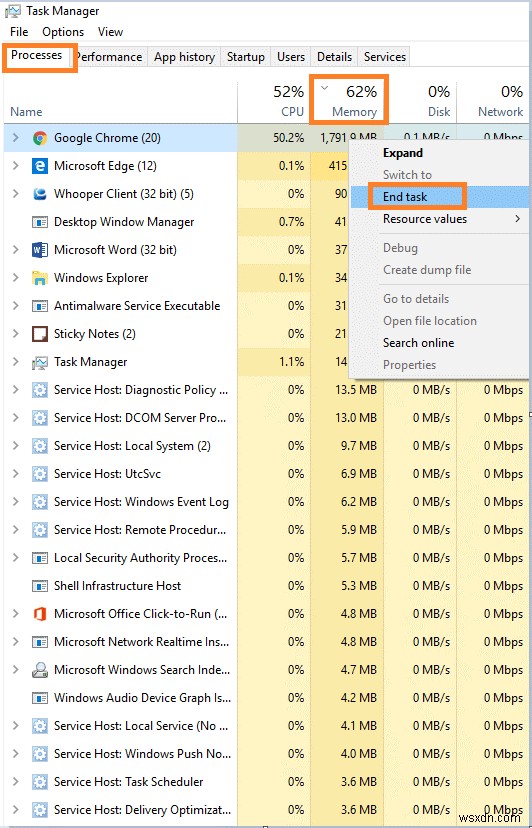Click the Task Manager process row icon
This screenshot has height=828, width=532.
click(x=40, y=362)
